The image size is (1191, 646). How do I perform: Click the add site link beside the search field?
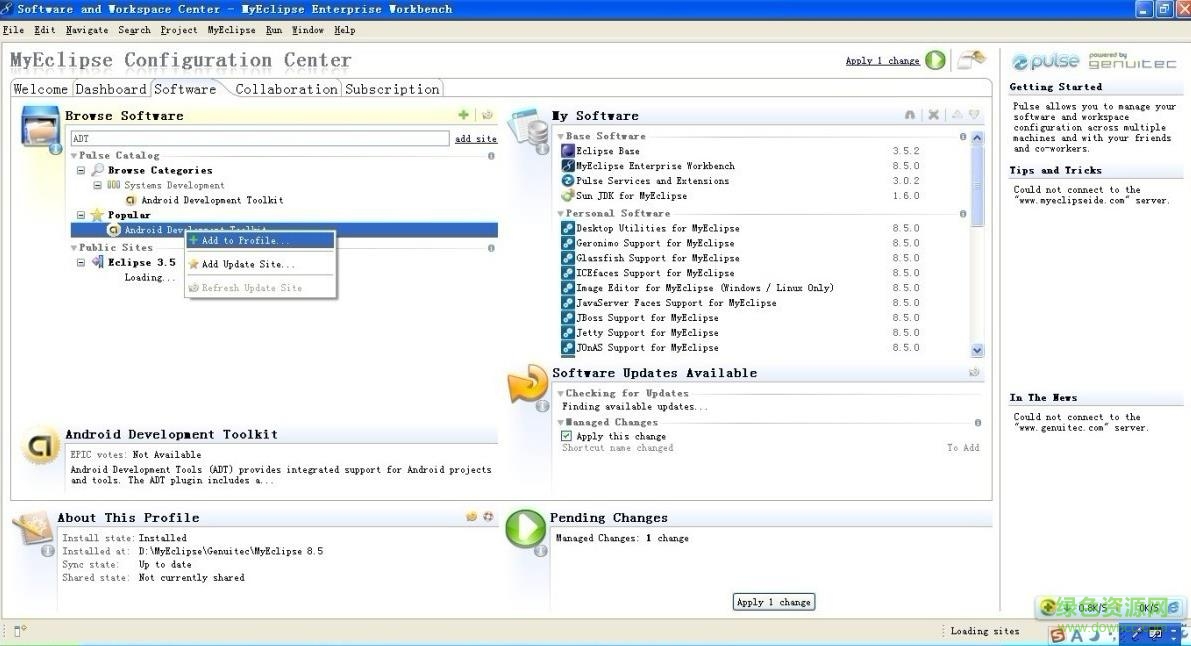point(476,139)
